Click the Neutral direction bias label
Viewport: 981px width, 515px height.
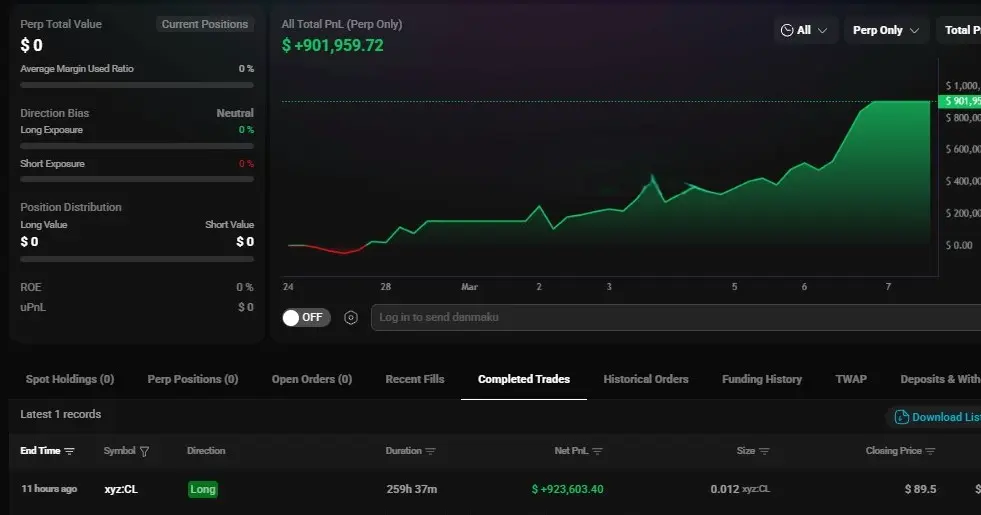coord(235,113)
